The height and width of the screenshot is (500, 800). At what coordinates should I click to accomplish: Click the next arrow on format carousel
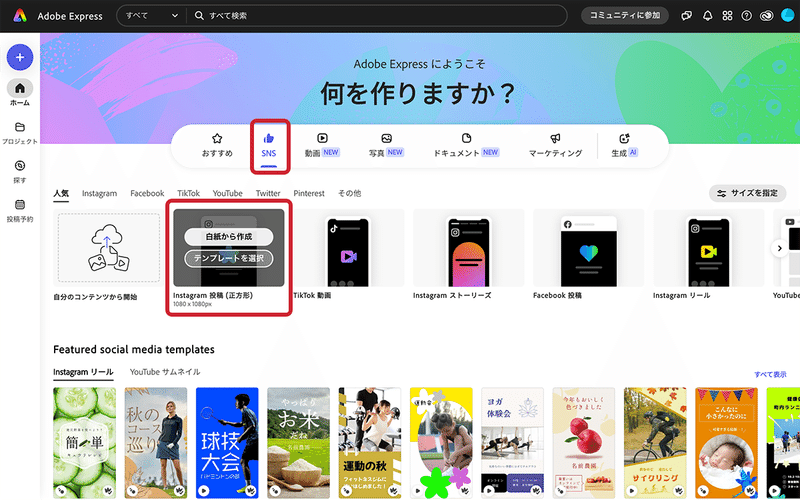(779, 248)
